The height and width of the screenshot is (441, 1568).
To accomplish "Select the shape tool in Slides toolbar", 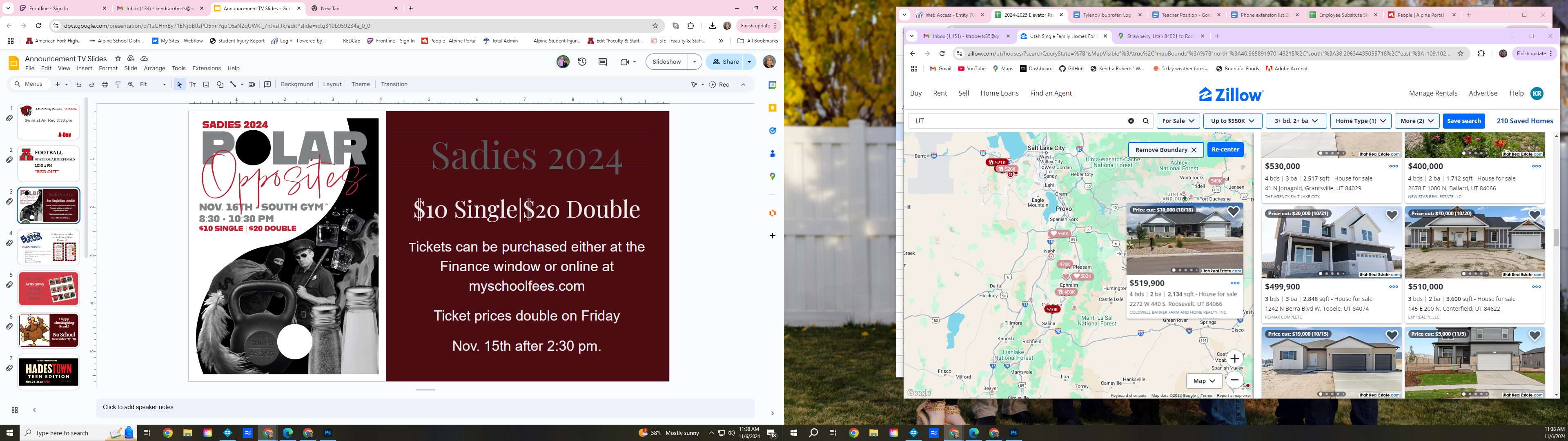I will (x=220, y=85).
